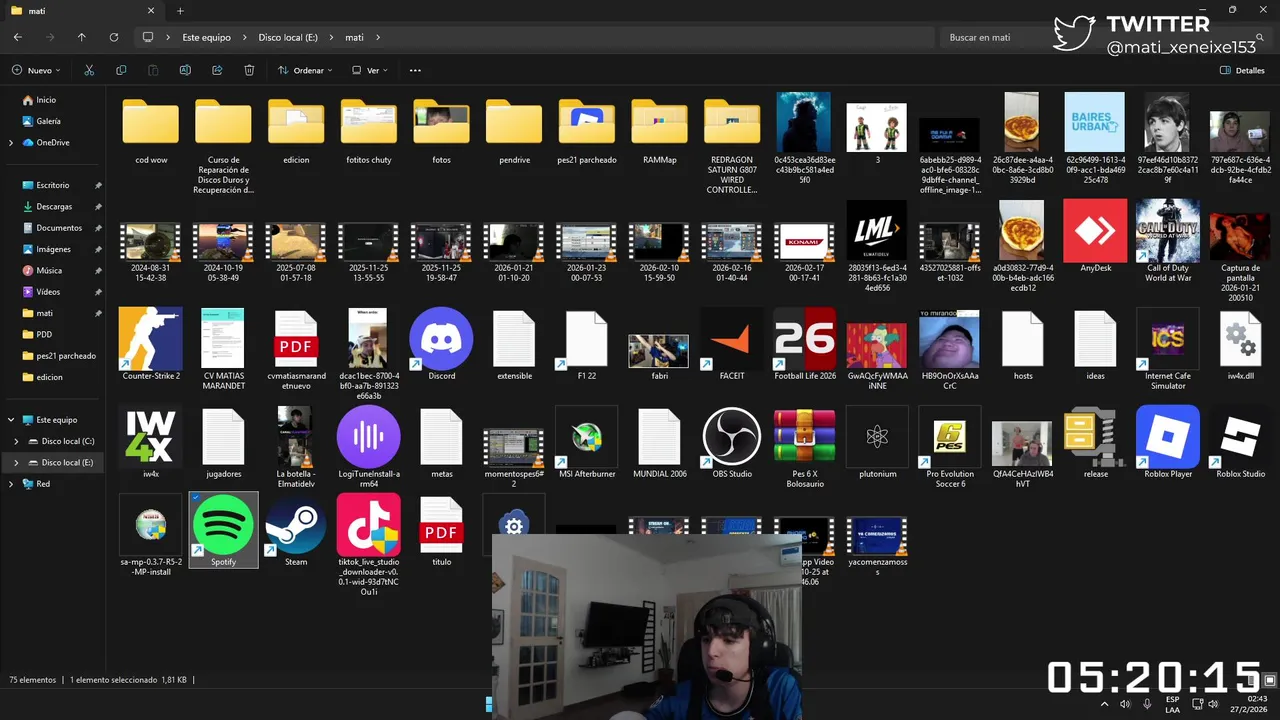Open Roblox Studio shortcut
This screenshot has height=720, width=1280.
[1240, 437]
